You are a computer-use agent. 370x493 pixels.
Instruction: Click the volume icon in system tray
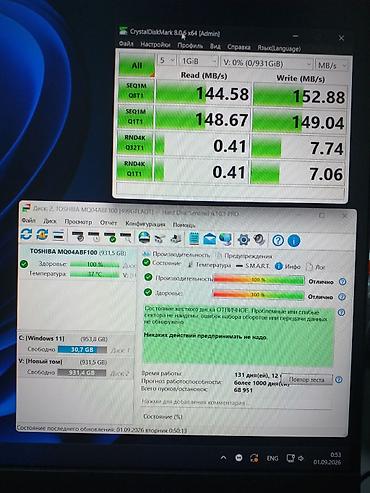[x=301, y=459]
